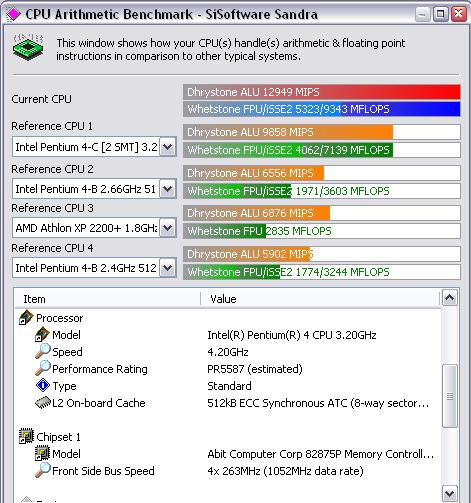Click the Processor section icon
The image size is (471, 503).
26,318
